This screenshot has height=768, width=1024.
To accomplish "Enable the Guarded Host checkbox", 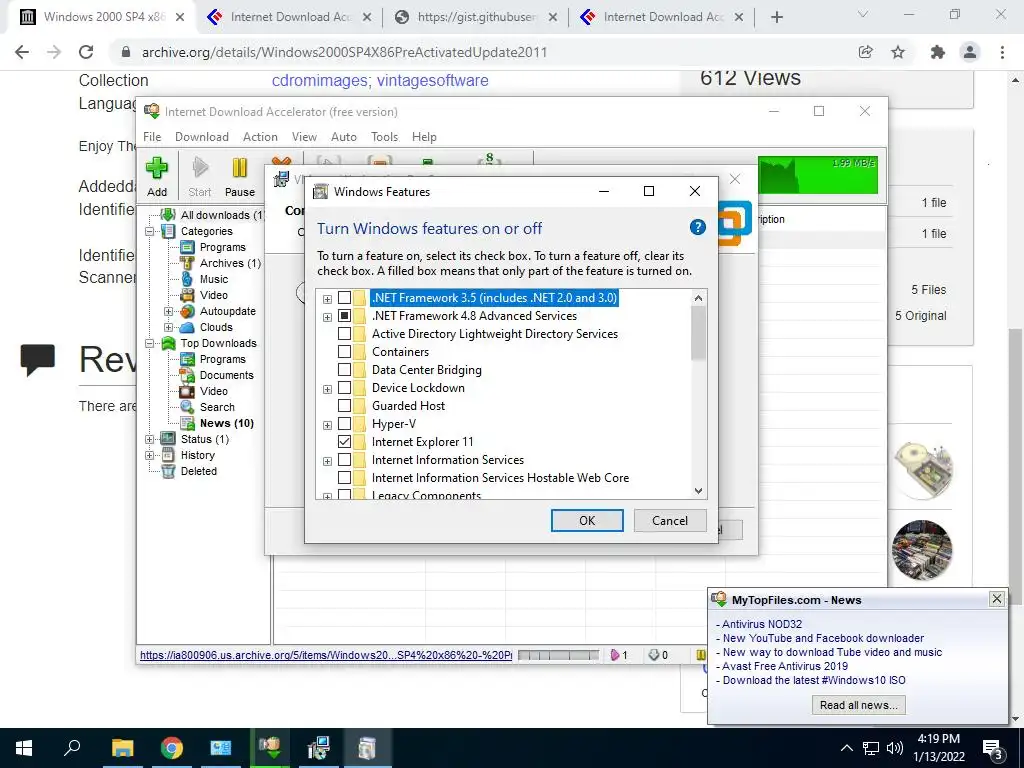I will pos(344,406).
